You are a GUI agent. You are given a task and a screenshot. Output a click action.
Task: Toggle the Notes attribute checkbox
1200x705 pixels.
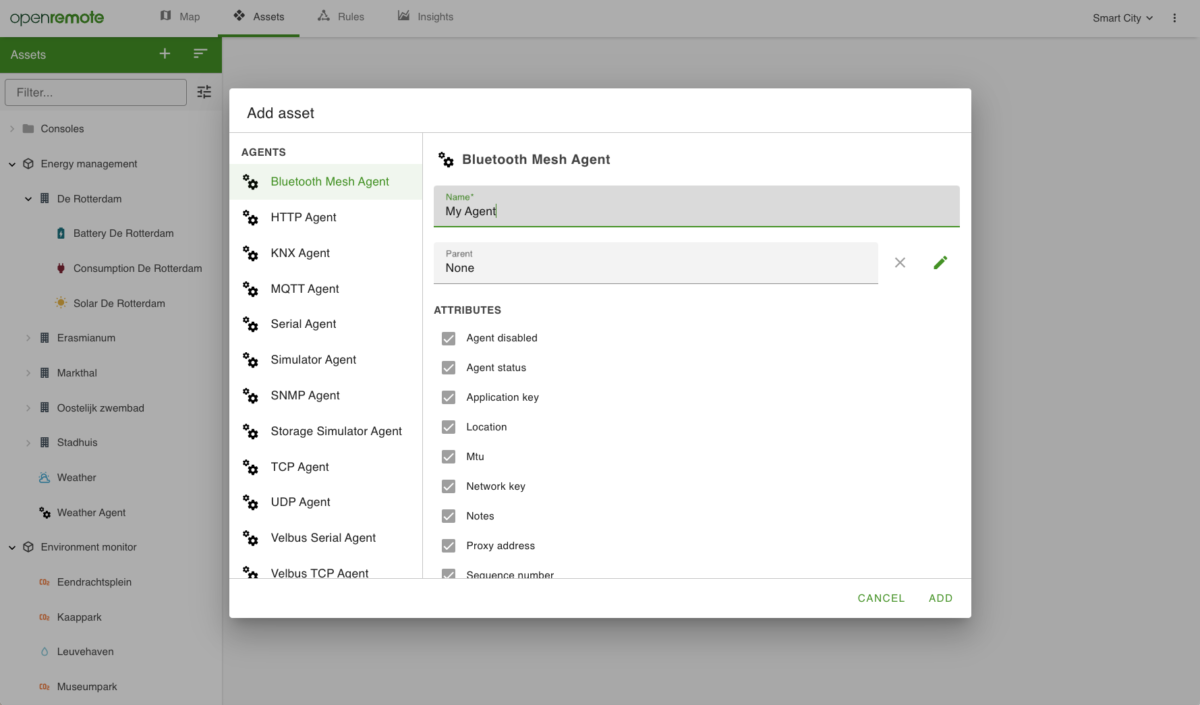[x=449, y=516]
